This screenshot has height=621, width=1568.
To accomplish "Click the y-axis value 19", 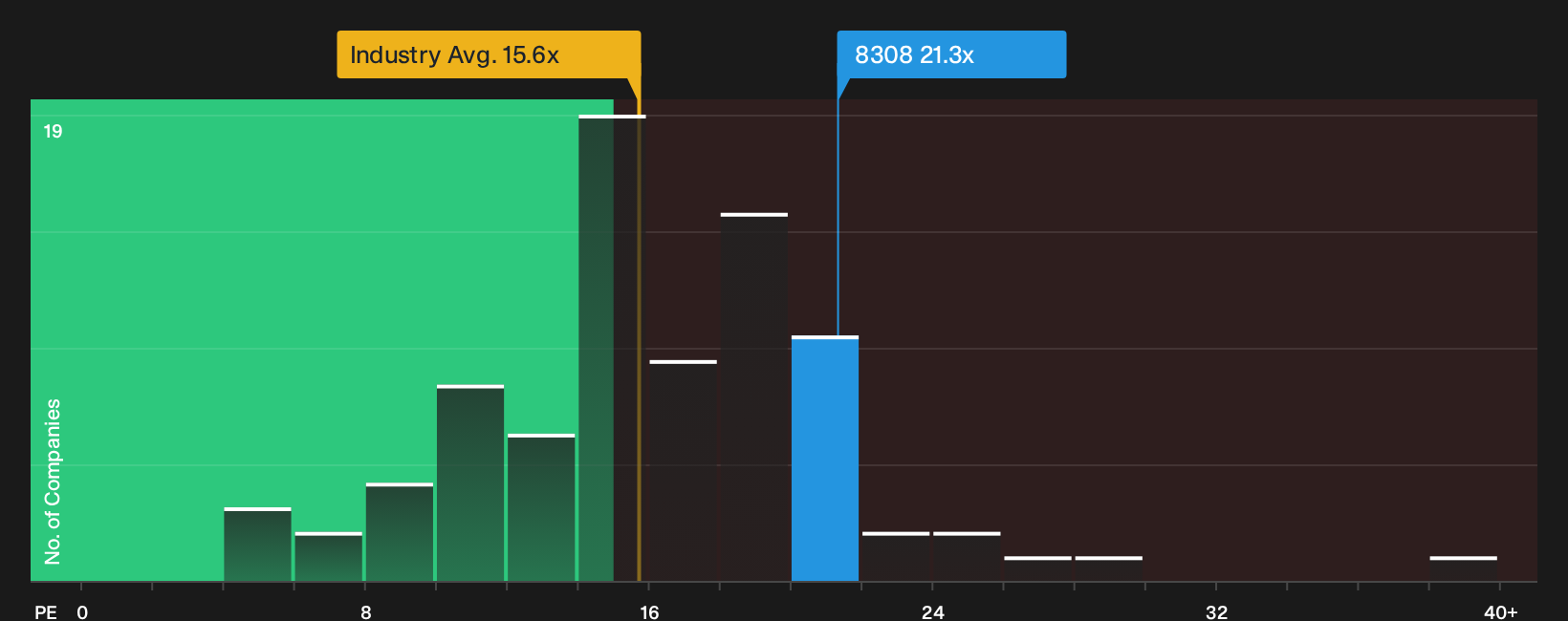I will 53,131.
